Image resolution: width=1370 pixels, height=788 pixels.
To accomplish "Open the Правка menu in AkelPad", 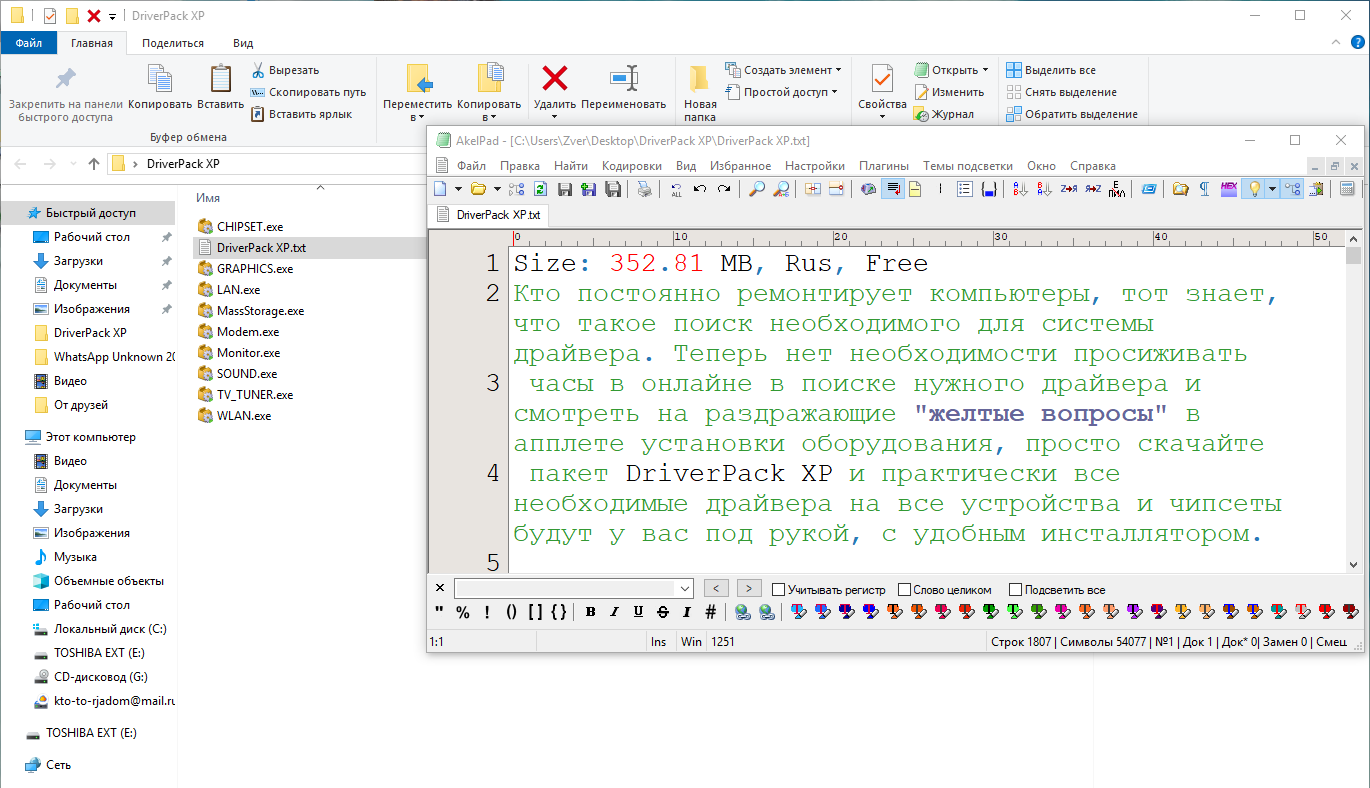I will pos(520,166).
